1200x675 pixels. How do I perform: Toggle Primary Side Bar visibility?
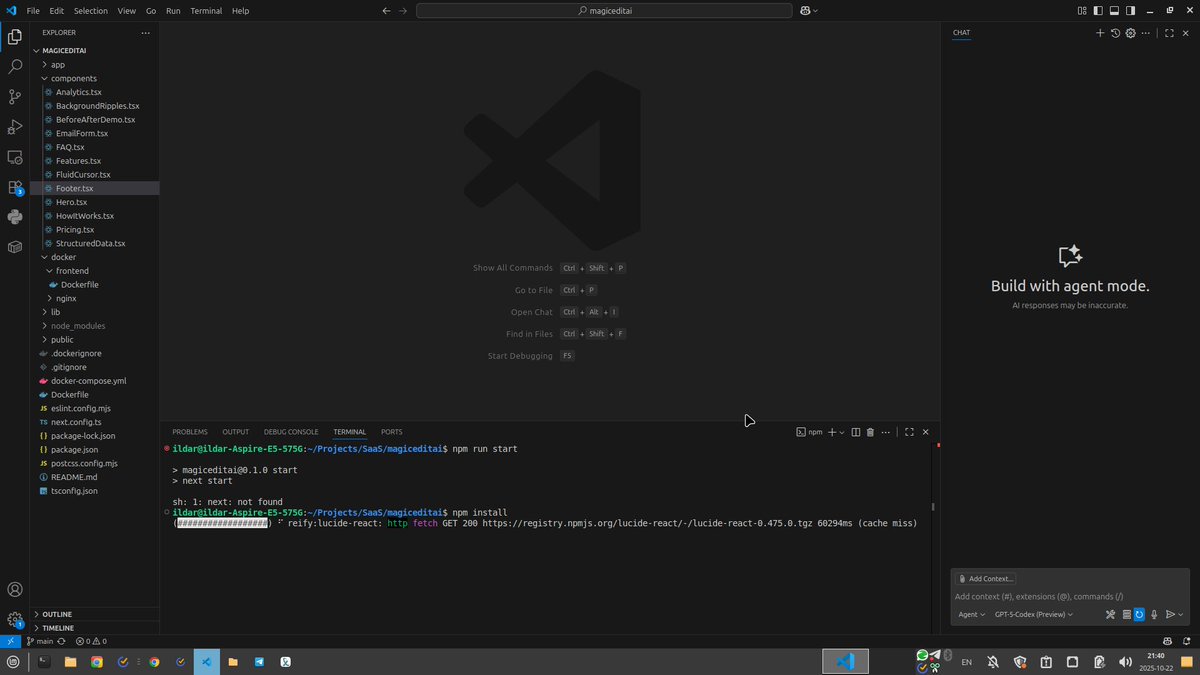(x=1098, y=10)
